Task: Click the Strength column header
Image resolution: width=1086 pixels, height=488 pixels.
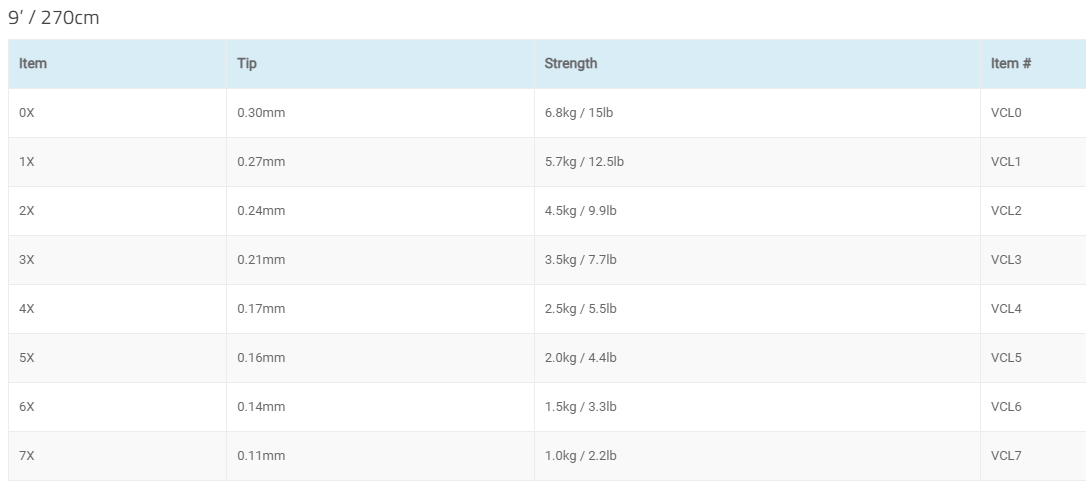Action: pos(757,64)
